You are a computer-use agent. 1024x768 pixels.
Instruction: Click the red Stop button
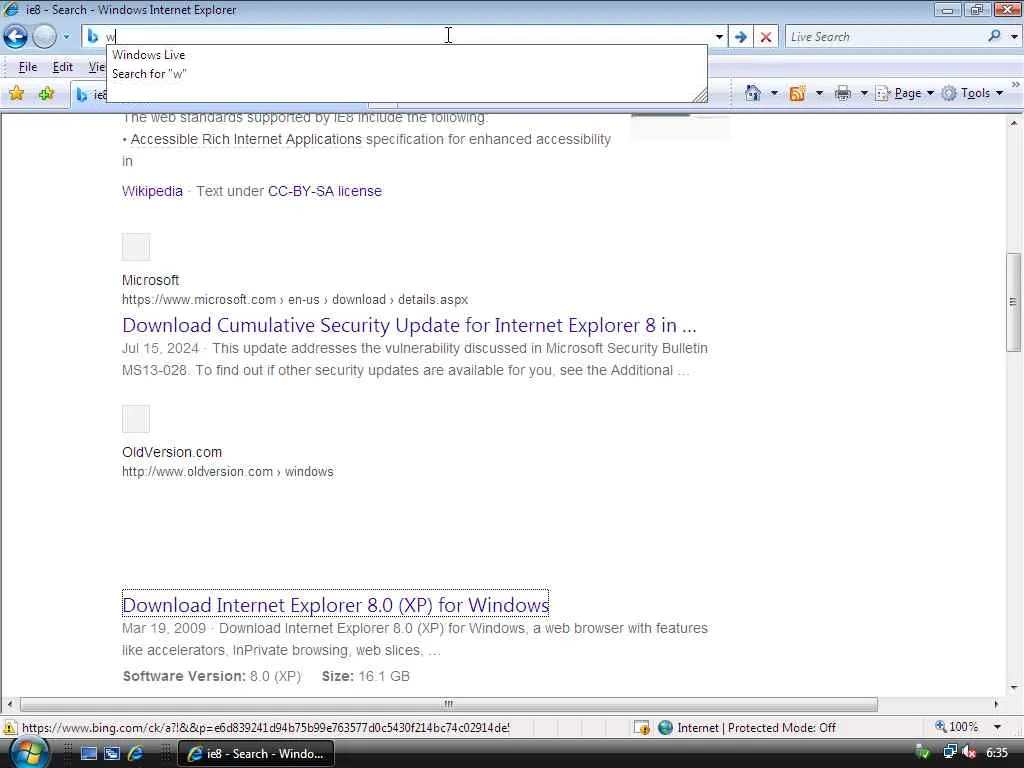pyautogui.click(x=766, y=37)
